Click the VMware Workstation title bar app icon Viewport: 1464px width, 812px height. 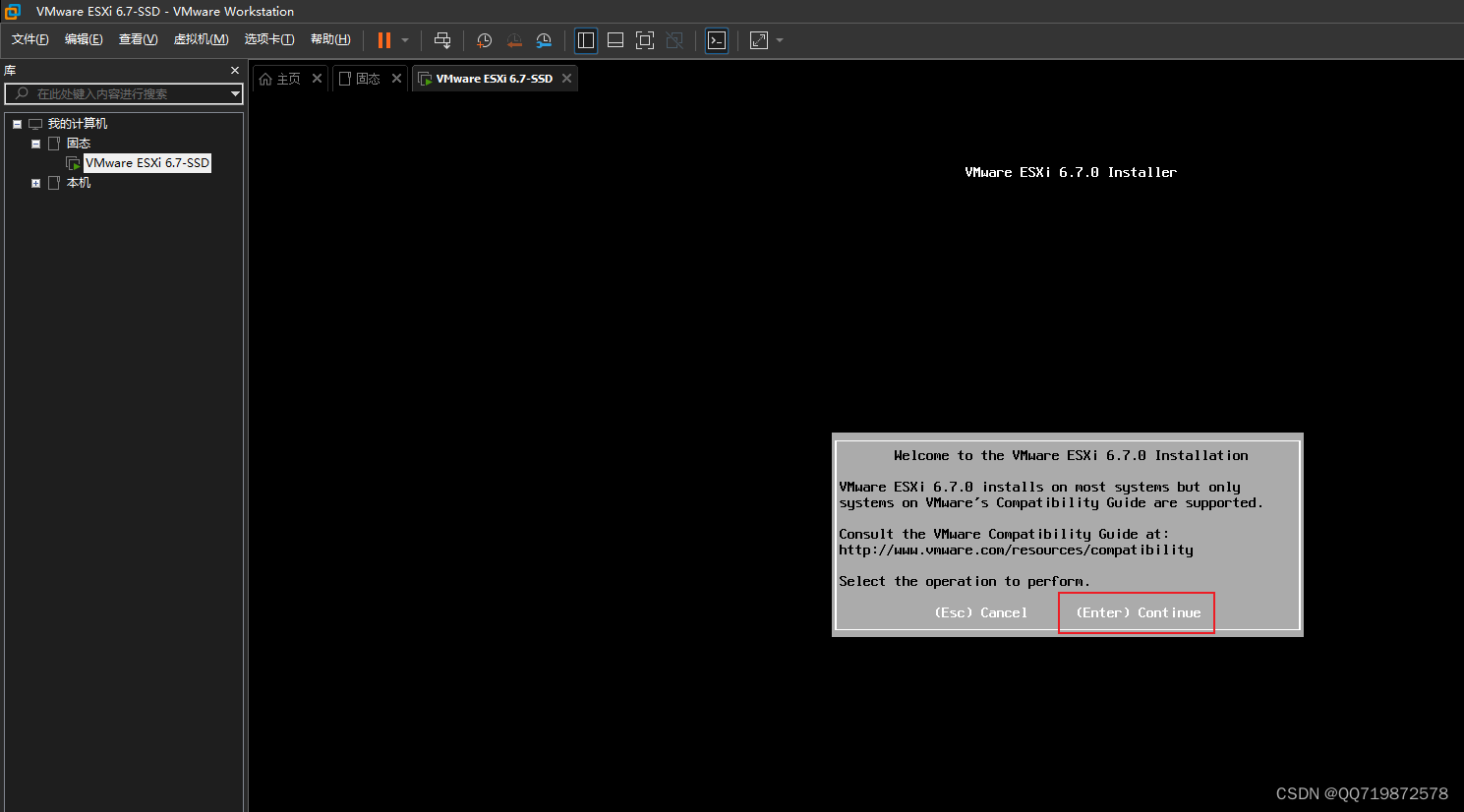pos(13,12)
